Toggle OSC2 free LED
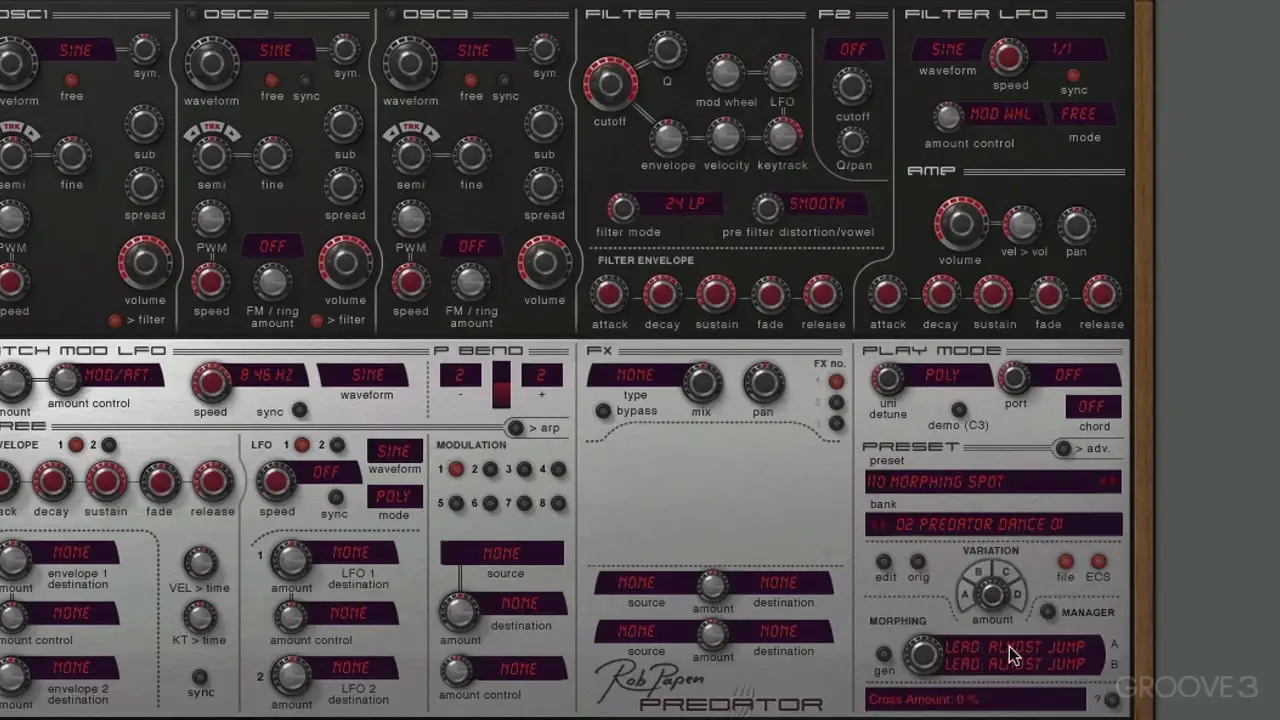The height and width of the screenshot is (720, 1280). click(x=272, y=80)
